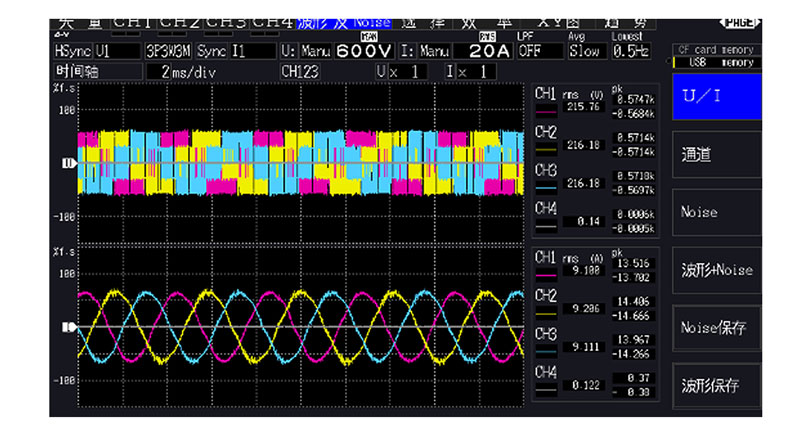Switch to the 波形及Noise tab
Image resolution: width=800 pixels, height=437 pixels.
(344, 23)
